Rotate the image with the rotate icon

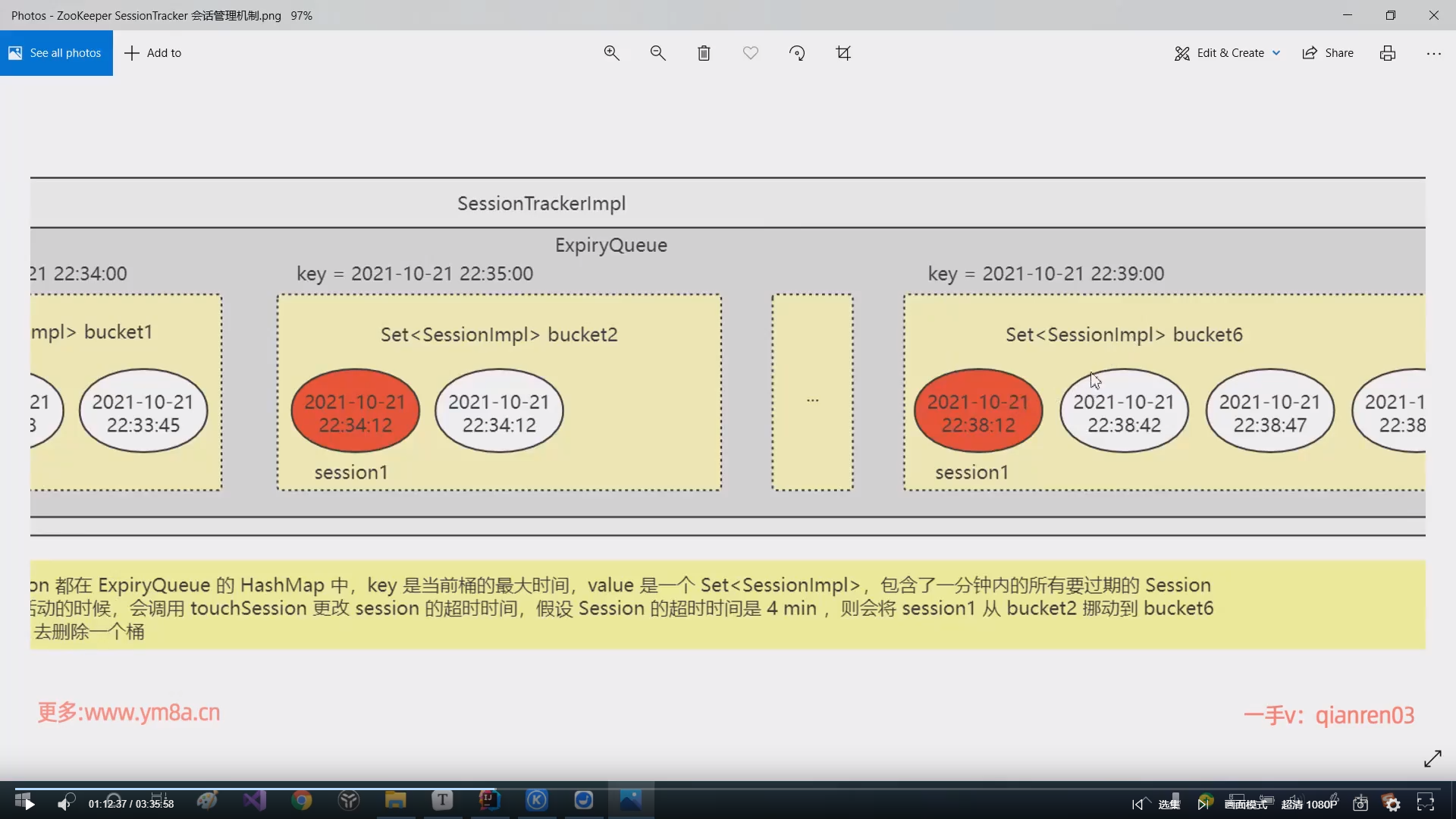click(x=797, y=53)
